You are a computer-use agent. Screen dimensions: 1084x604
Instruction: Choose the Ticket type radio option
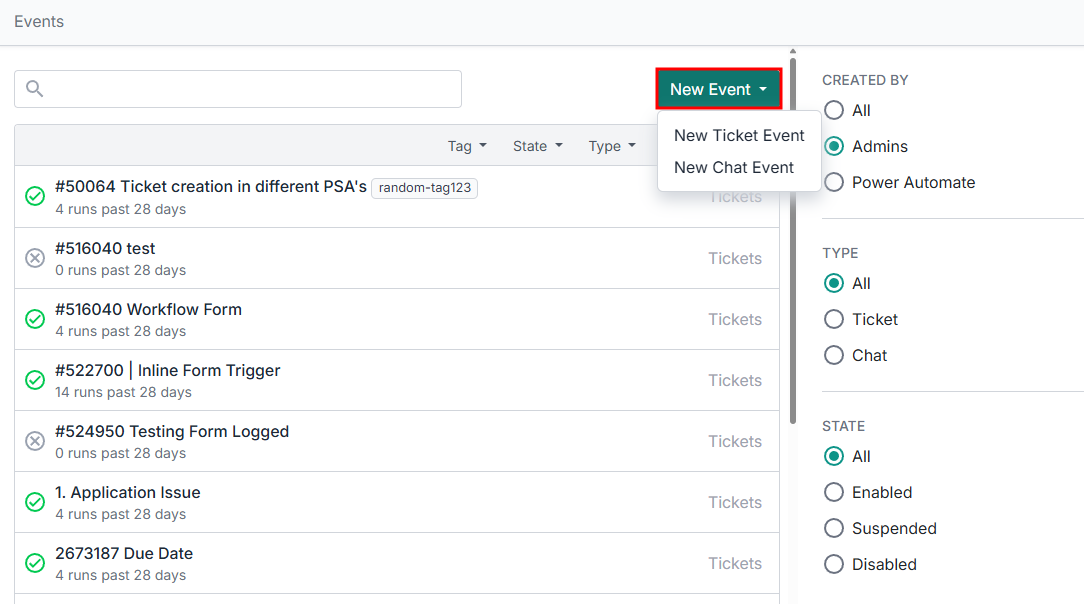point(834,319)
